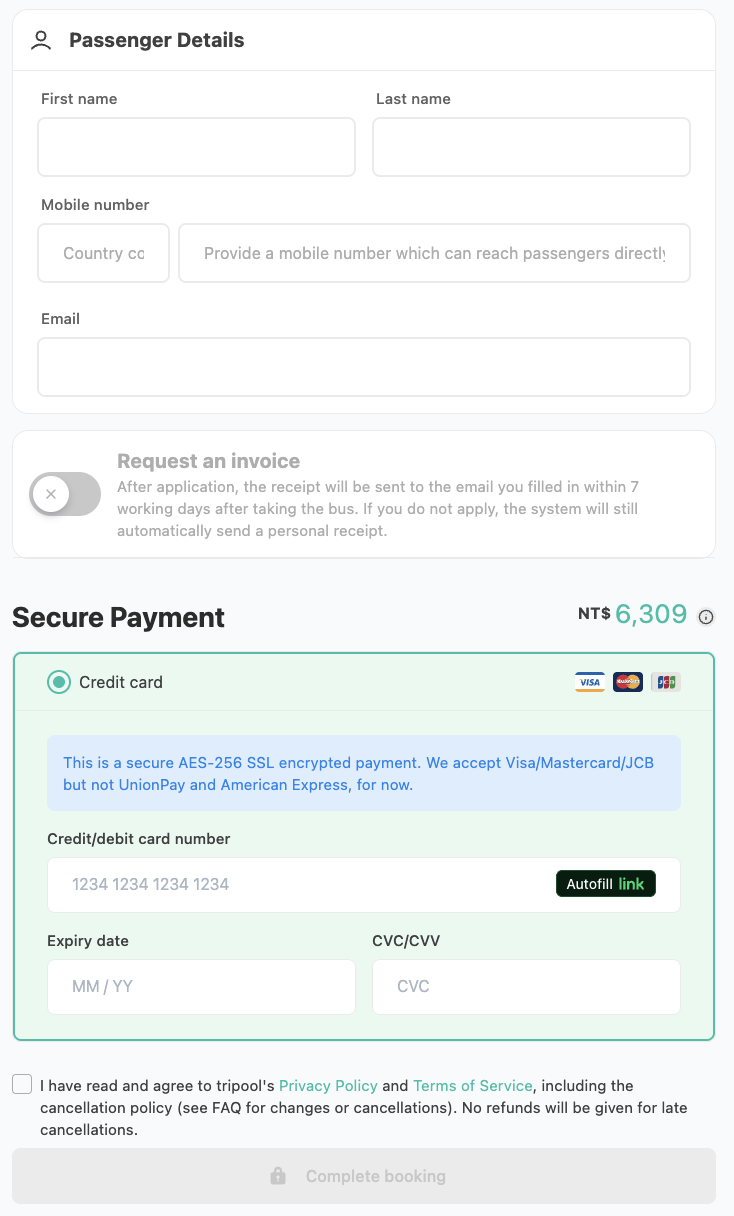Click the Expiry date MM / YY field
Viewport: 734px width, 1216px height.
pyautogui.click(x=201, y=986)
